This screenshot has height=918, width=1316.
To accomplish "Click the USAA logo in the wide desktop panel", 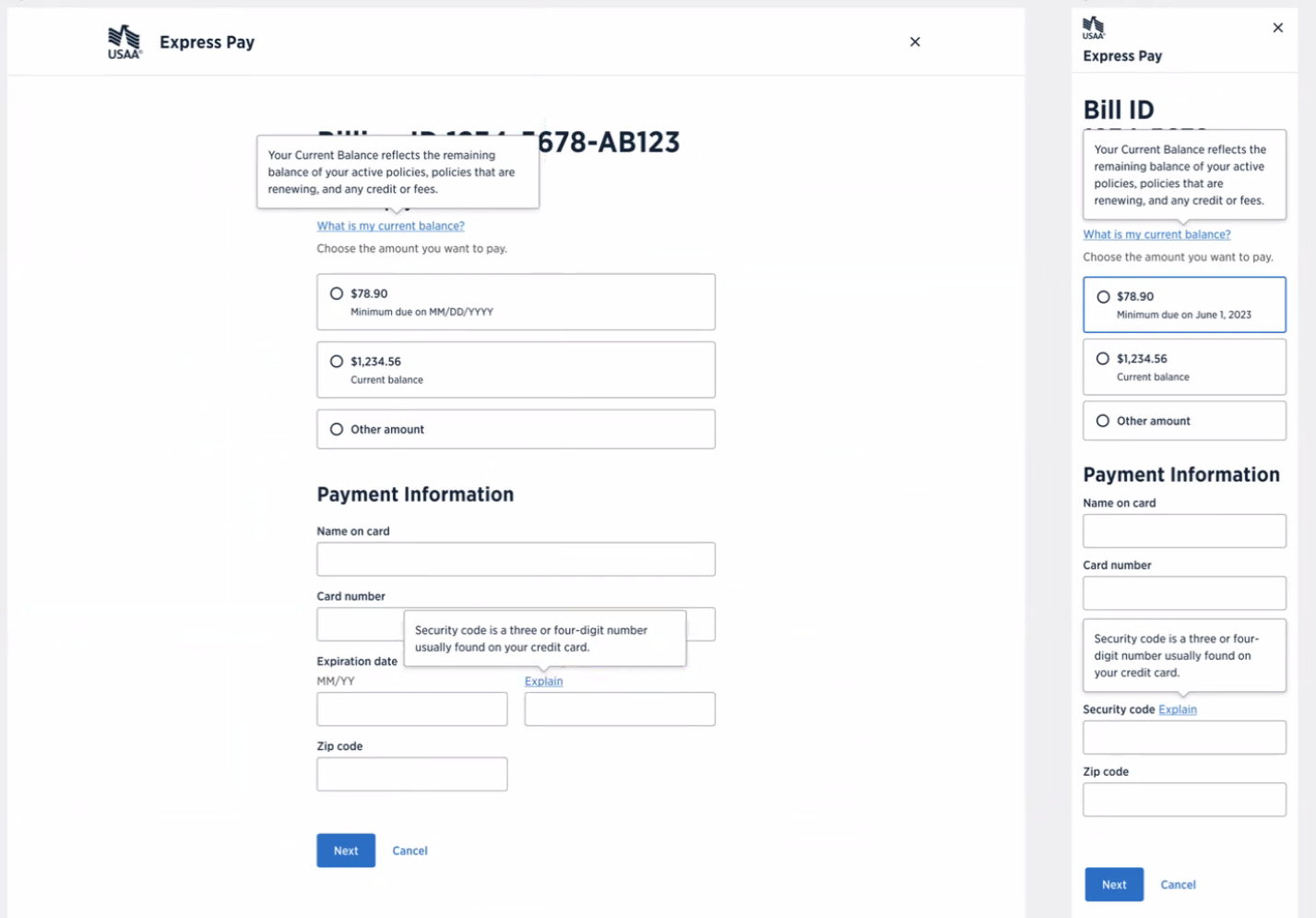I will point(124,42).
